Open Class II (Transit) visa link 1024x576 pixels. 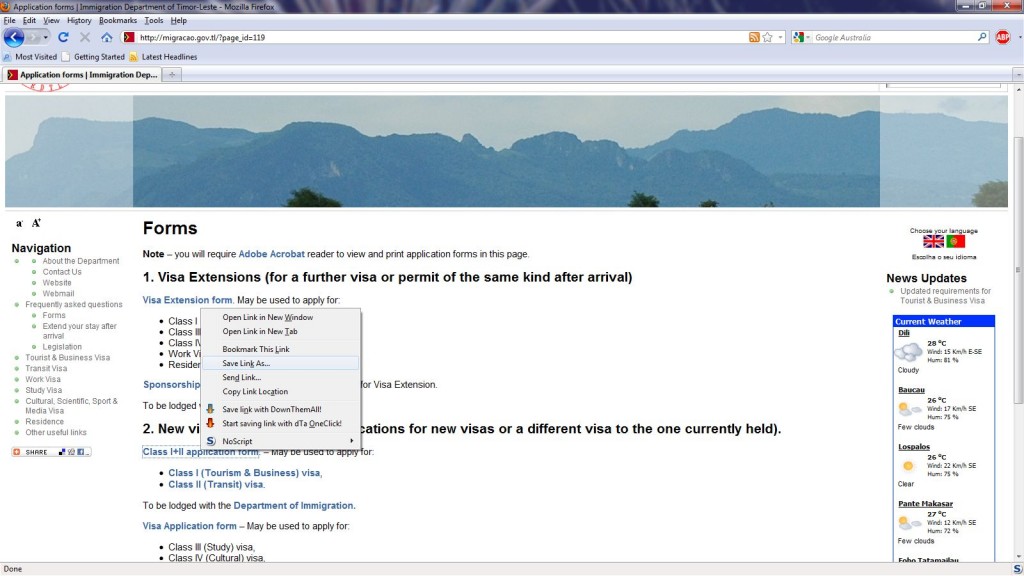[x=216, y=485]
